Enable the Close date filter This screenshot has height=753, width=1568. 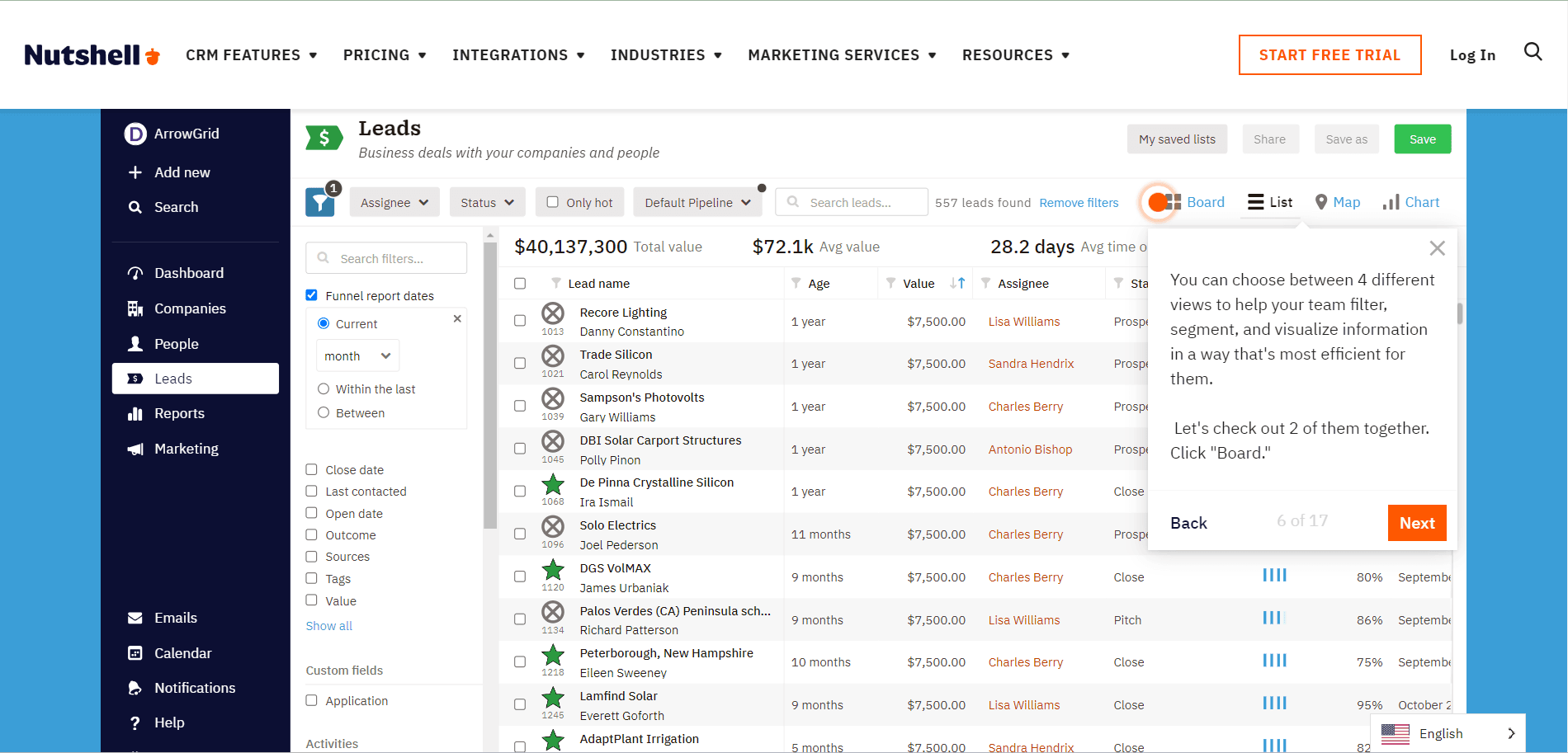[312, 468]
